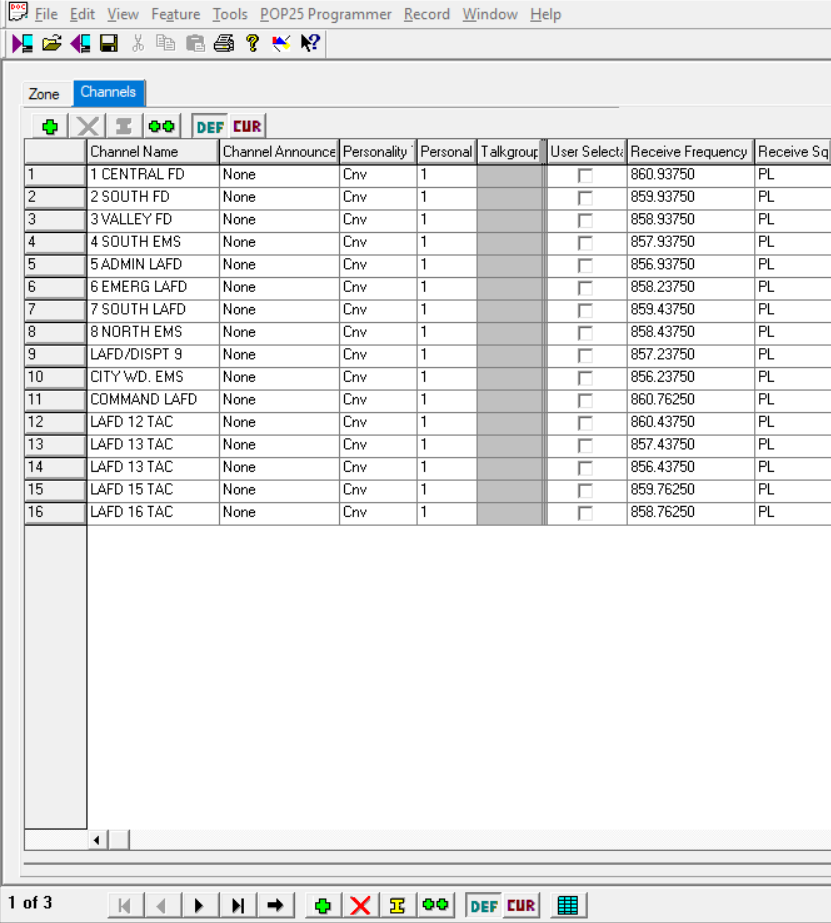Click the 860.93750 receive frequency cell

(x=690, y=175)
